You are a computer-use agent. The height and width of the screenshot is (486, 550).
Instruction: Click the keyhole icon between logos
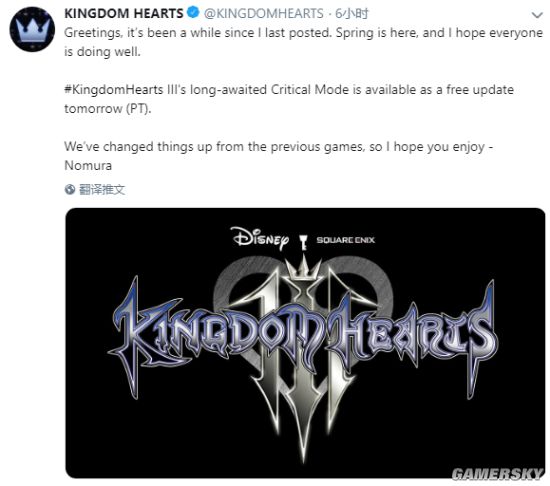tap(303, 242)
